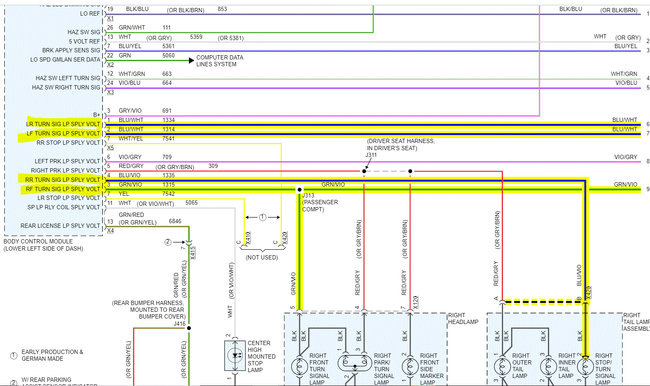Select the 'HAZ SW LEFT TURN SIG' label

pyautogui.click(x=68, y=78)
